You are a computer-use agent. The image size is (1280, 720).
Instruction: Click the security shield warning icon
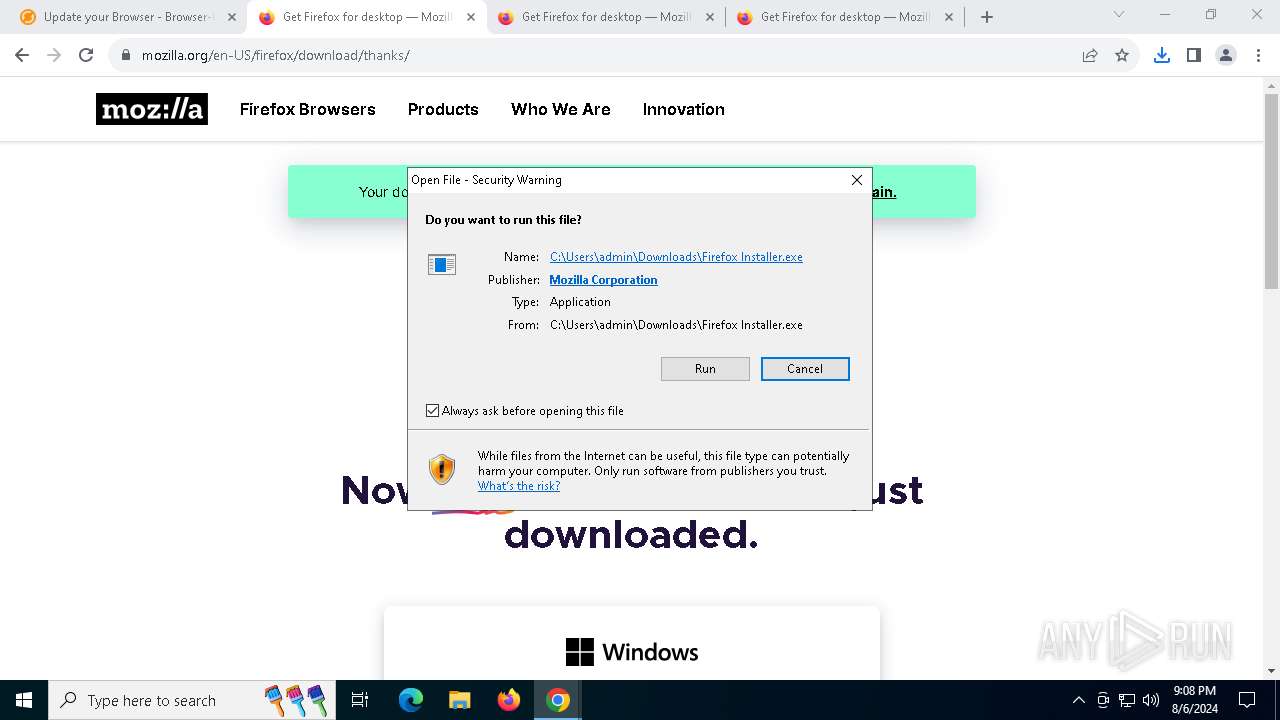[x=442, y=469]
